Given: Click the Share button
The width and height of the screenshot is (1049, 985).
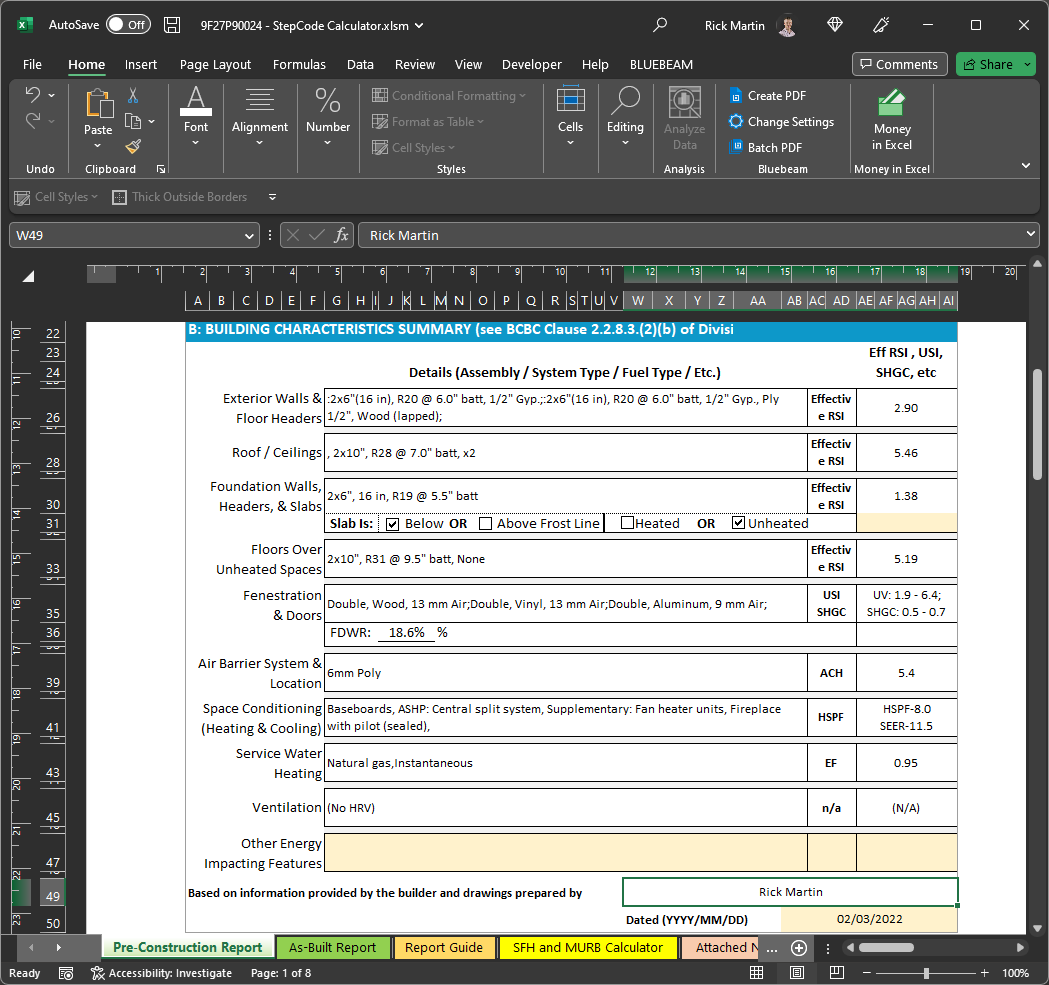Looking at the screenshot, I should [987, 64].
